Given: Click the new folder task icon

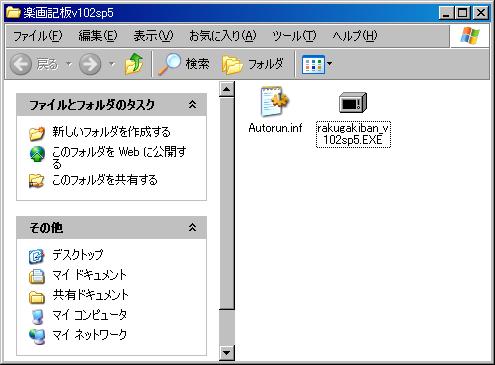Looking at the screenshot, I should coord(37,133).
